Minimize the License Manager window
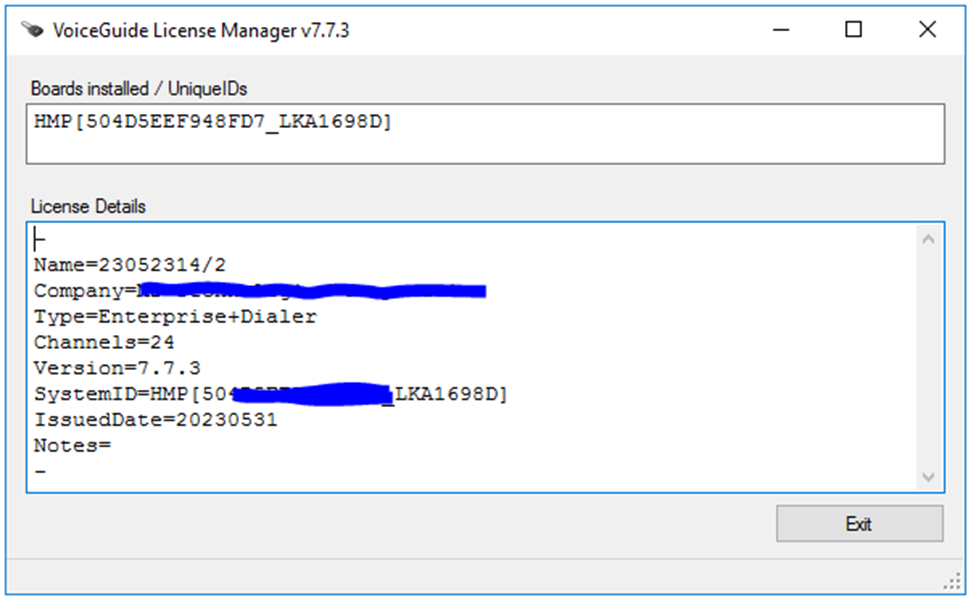This screenshot has width=976, height=613. click(781, 30)
